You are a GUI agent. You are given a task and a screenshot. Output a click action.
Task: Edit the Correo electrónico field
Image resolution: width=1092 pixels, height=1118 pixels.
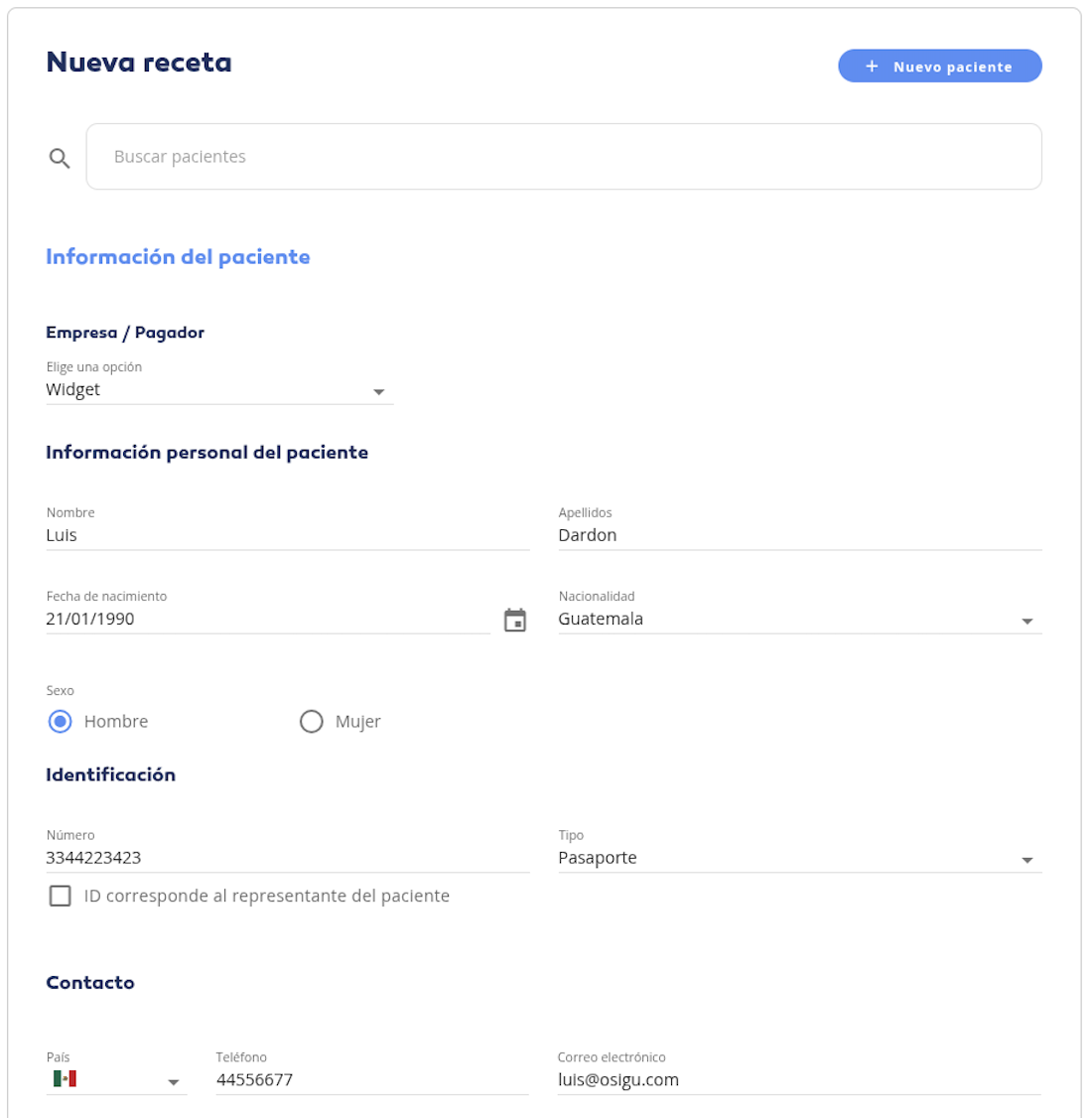click(x=800, y=1080)
